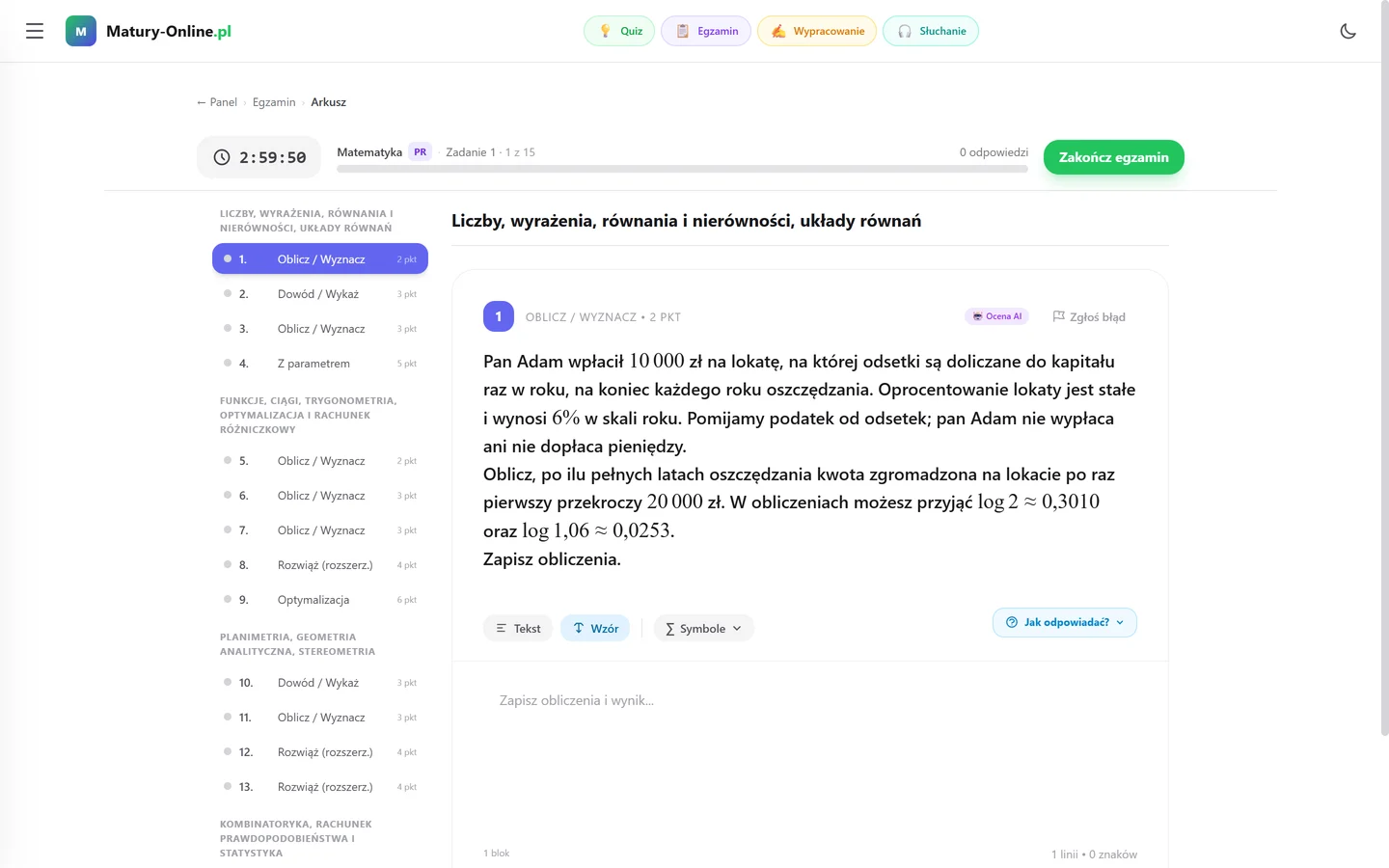Screen dimensions: 1389x868
Task: Click the '1 blok' status text
Action: pyautogui.click(x=497, y=854)
